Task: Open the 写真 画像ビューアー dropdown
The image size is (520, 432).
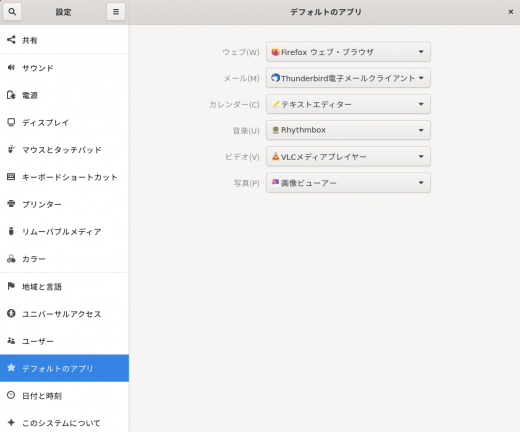Action: [348, 183]
